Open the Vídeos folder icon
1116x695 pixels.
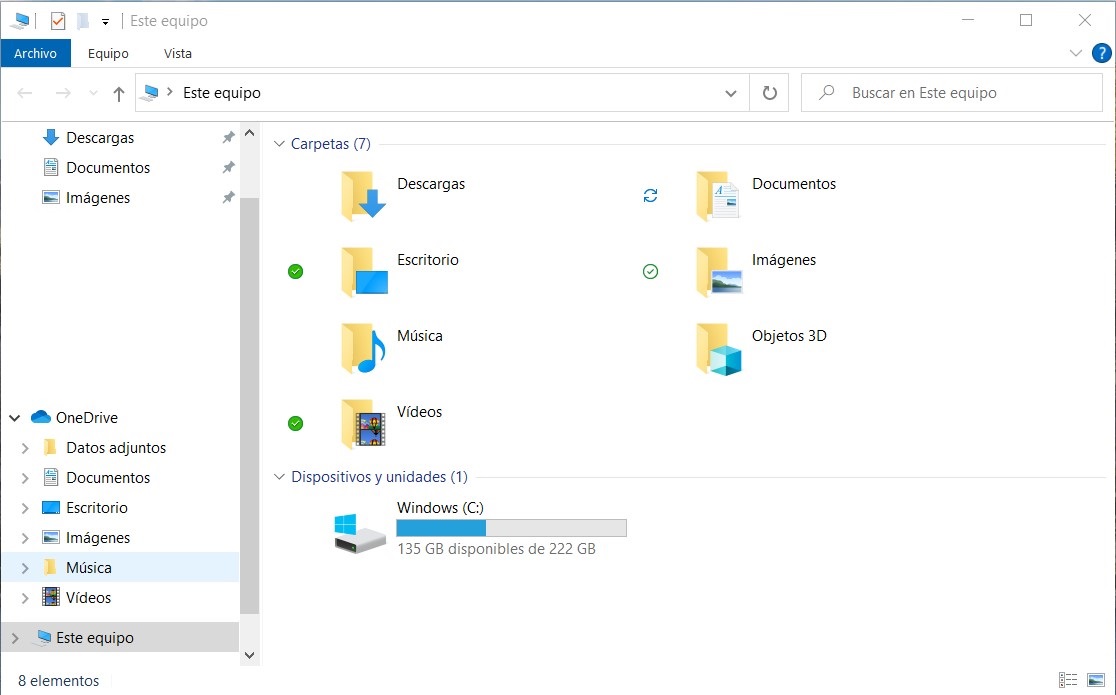click(x=363, y=423)
